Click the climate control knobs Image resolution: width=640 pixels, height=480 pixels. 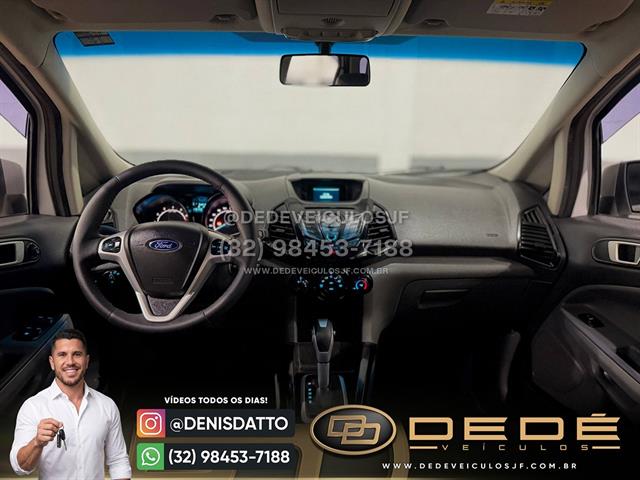[333, 284]
